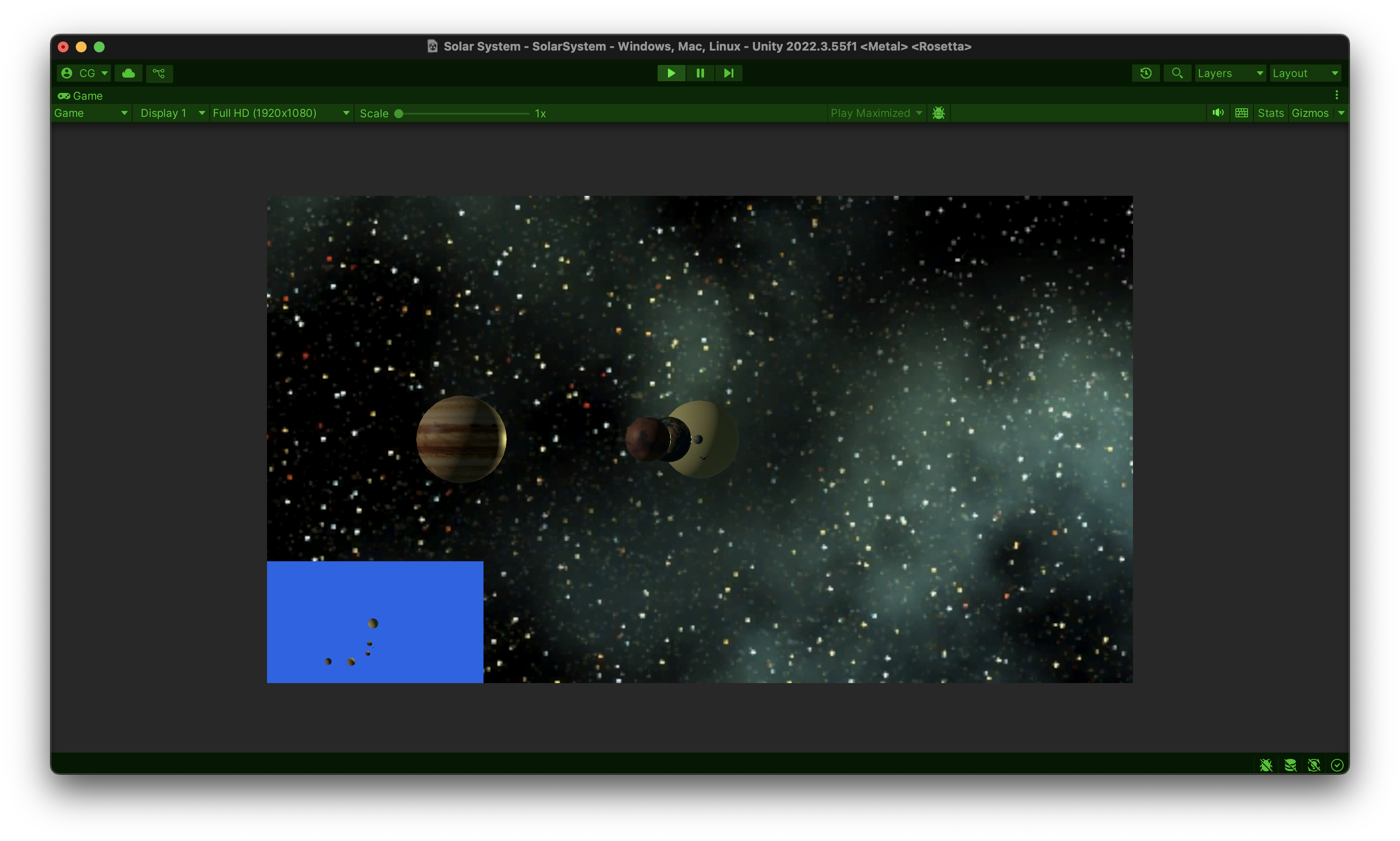Open the cloud services icon
This screenshot has width=1400, height=841.
pos(129,73)
